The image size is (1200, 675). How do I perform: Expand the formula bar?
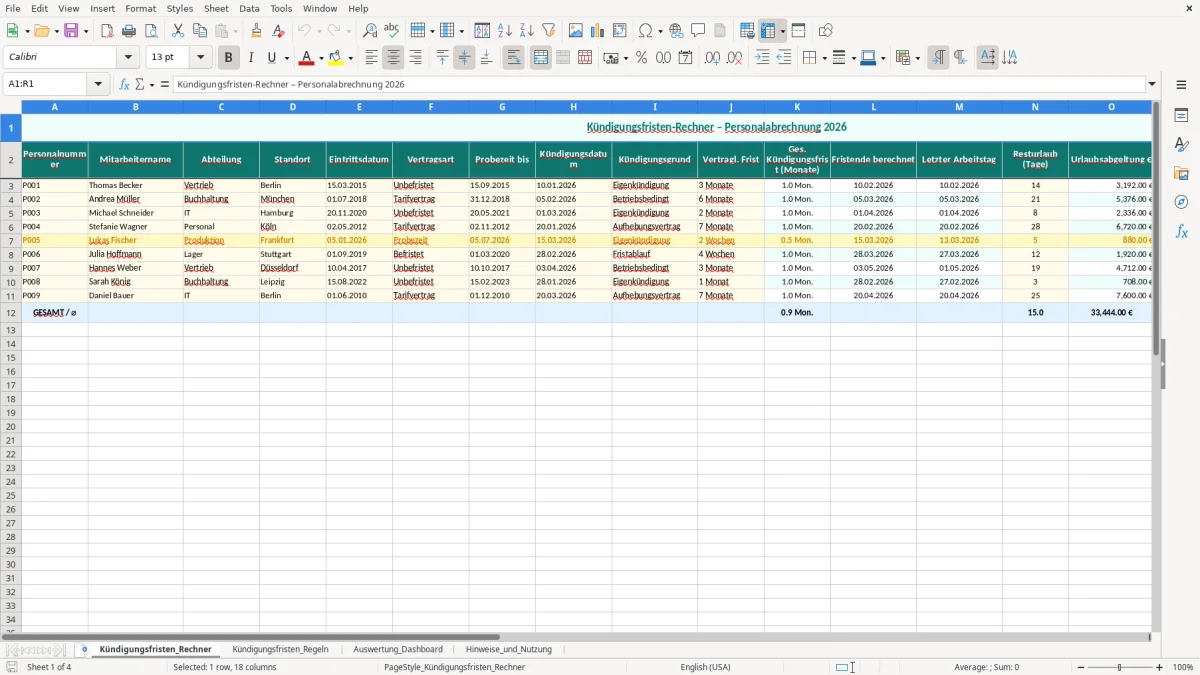point(1152,84)
